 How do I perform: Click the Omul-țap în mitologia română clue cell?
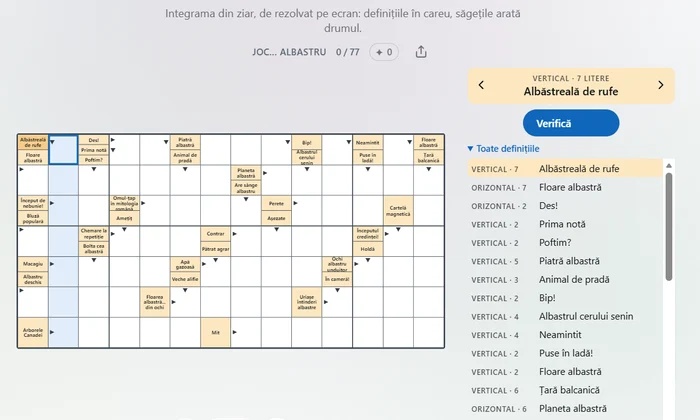tap(124, 203)
